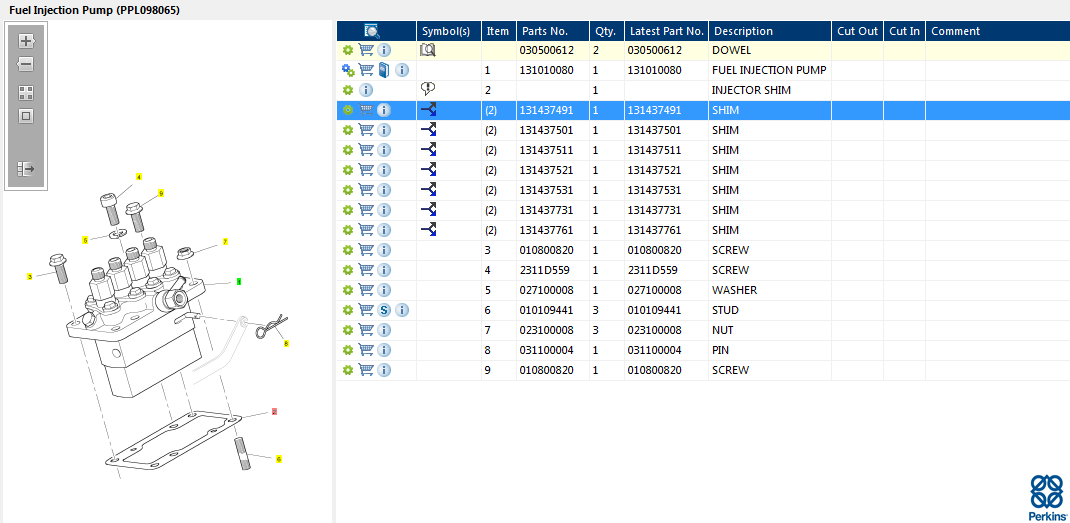
Task: Click latest part number 2311D559
Action: coord(652,270)
